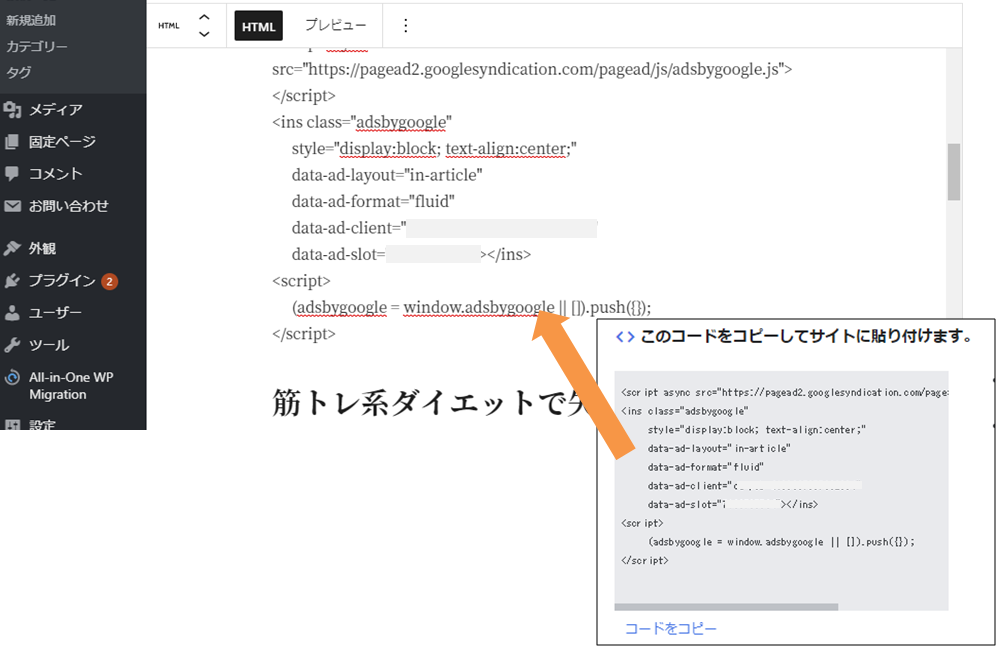This screenshot has width=1000, height=649.
Task: Click the plugin update count badge
Action: click(110, 281)
